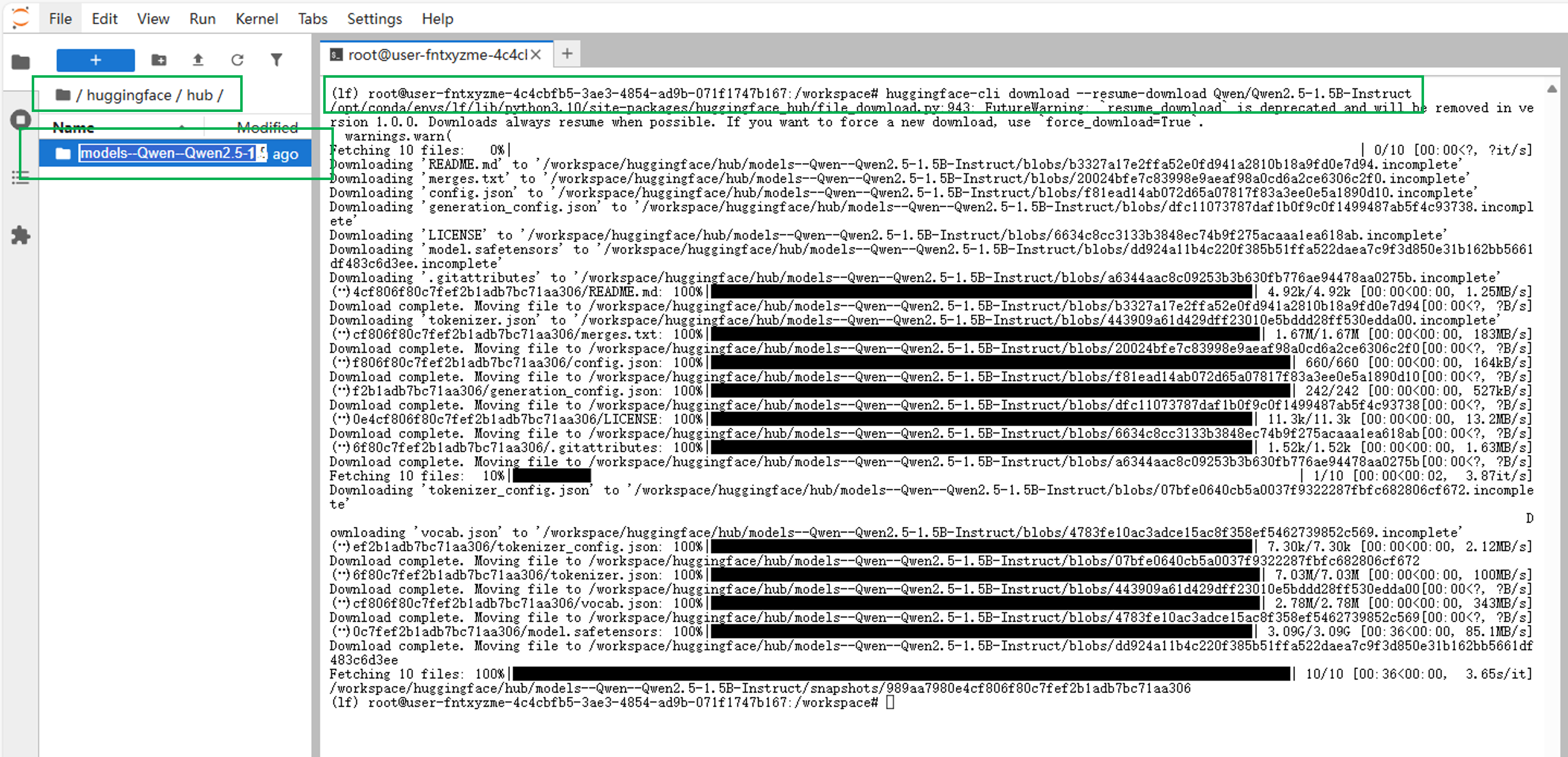Open the Extension Manager puzzle icon
The width and height of the screenshot is (1568, 757).
(21, 235)
